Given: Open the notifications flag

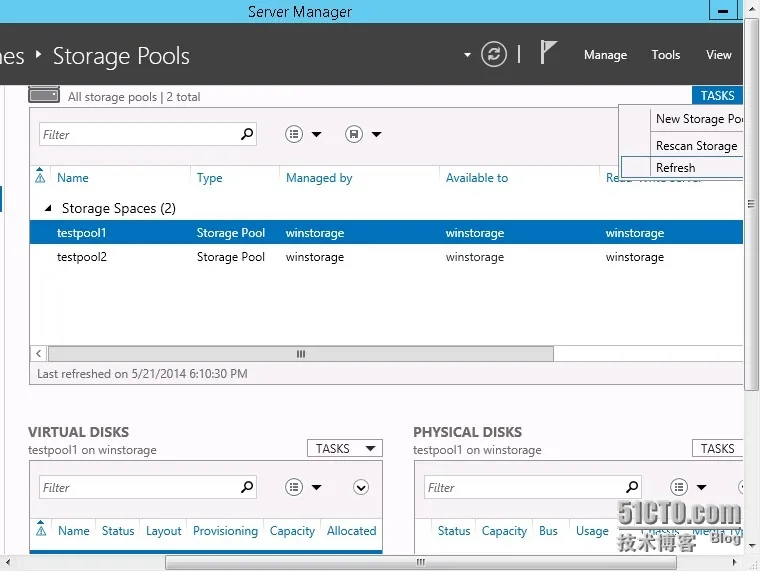Looking at the screenshot, I should pyautogui.click(x=547, y=53).
